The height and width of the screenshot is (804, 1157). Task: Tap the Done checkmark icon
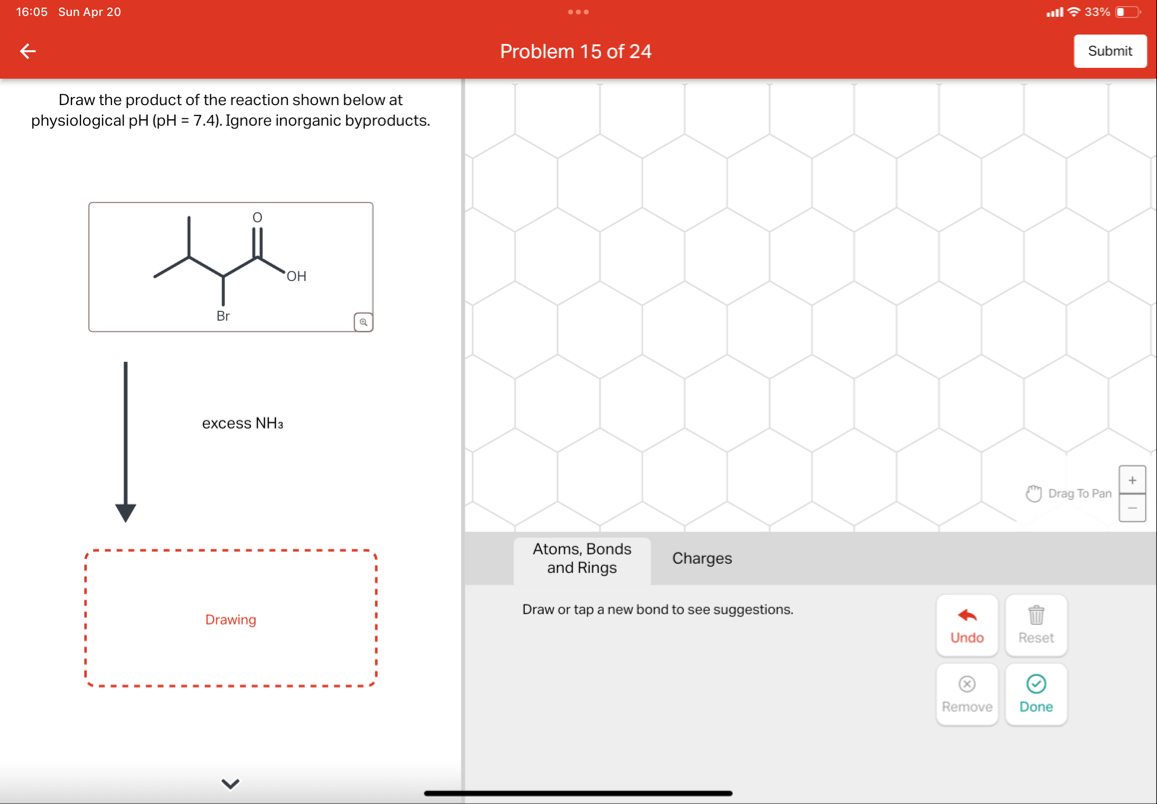[x=1036, y=685]
